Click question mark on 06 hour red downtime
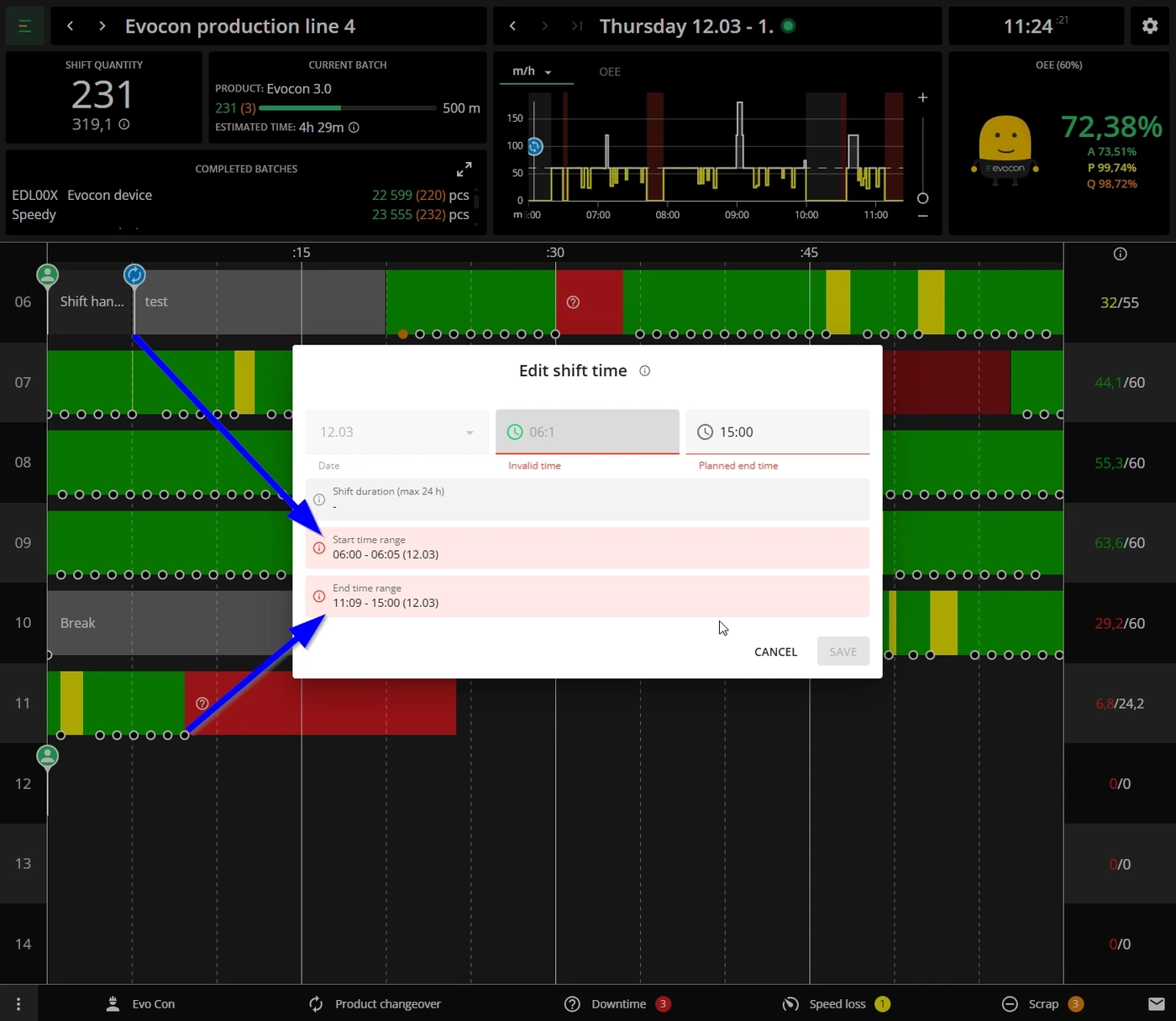The image size is (1176, 1021). [573, 302]
